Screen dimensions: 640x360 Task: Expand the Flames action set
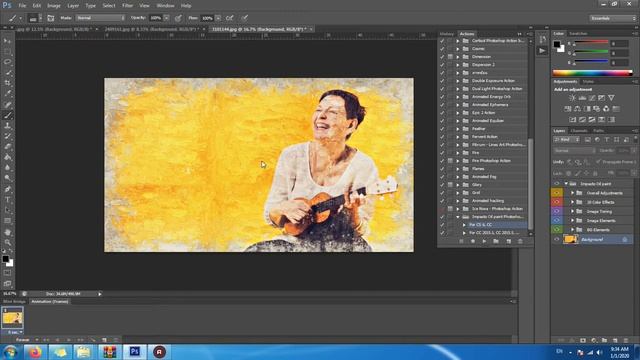pyautogui.click(x=458, y=169)
